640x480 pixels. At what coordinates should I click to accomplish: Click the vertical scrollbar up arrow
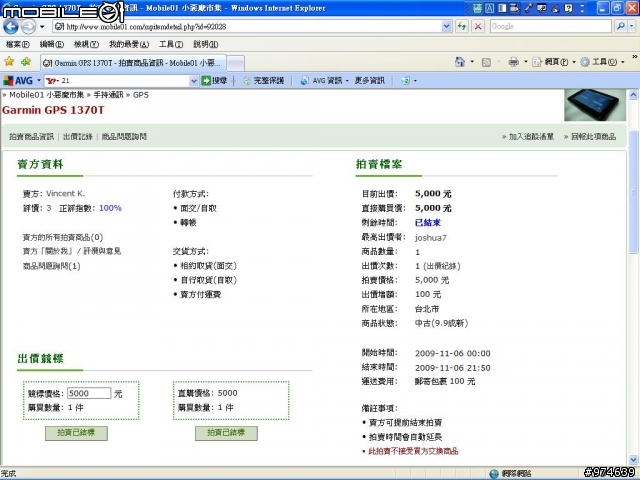[633, 95]
